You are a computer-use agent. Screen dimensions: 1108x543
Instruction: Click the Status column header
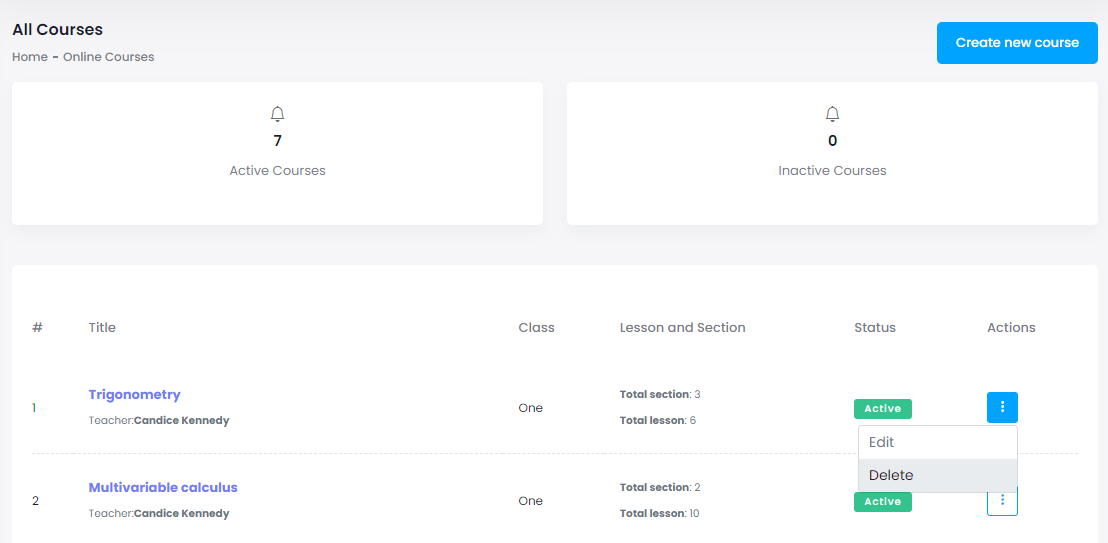(x=875, y=327)
